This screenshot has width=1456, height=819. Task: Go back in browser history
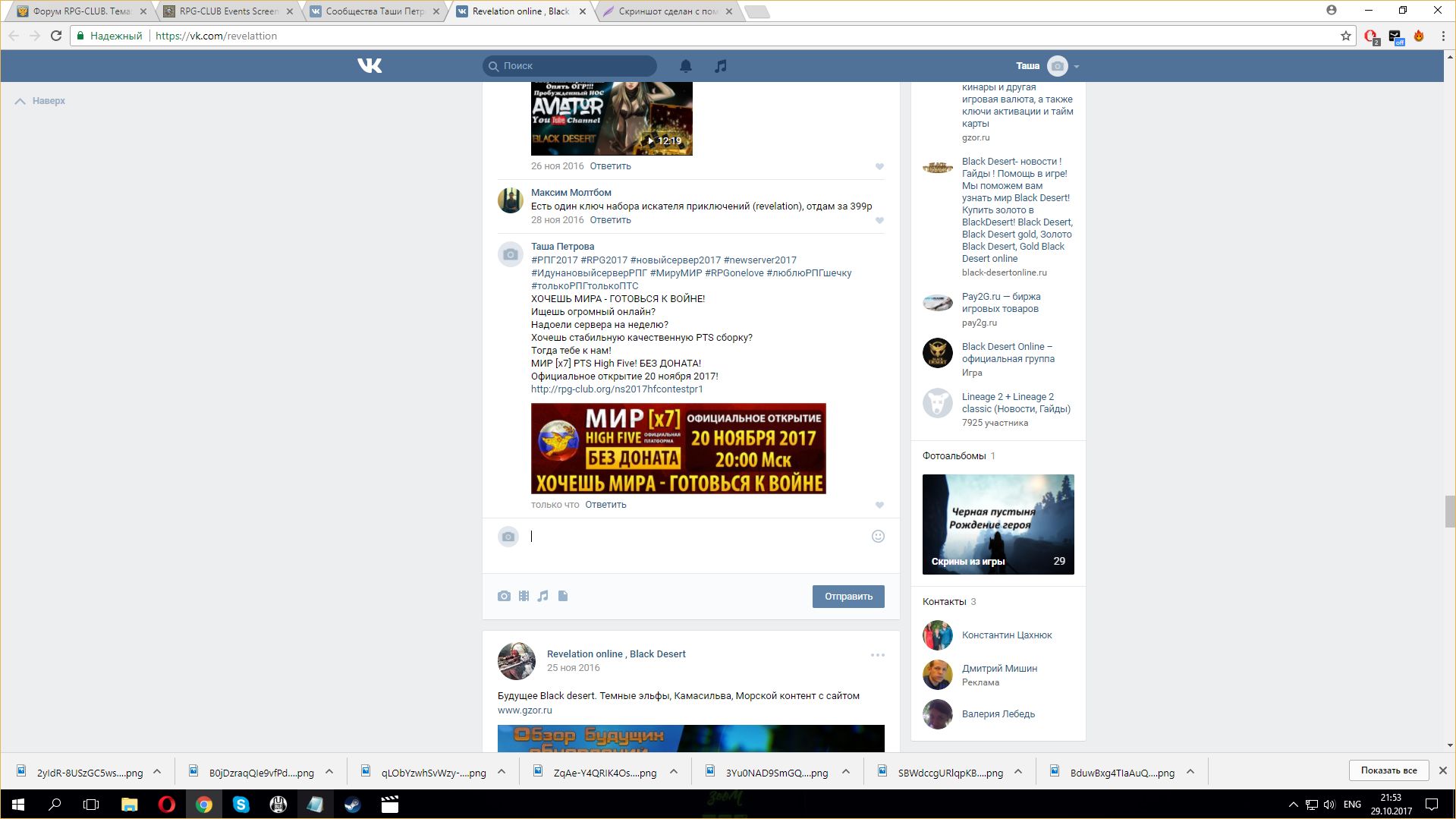14,36
